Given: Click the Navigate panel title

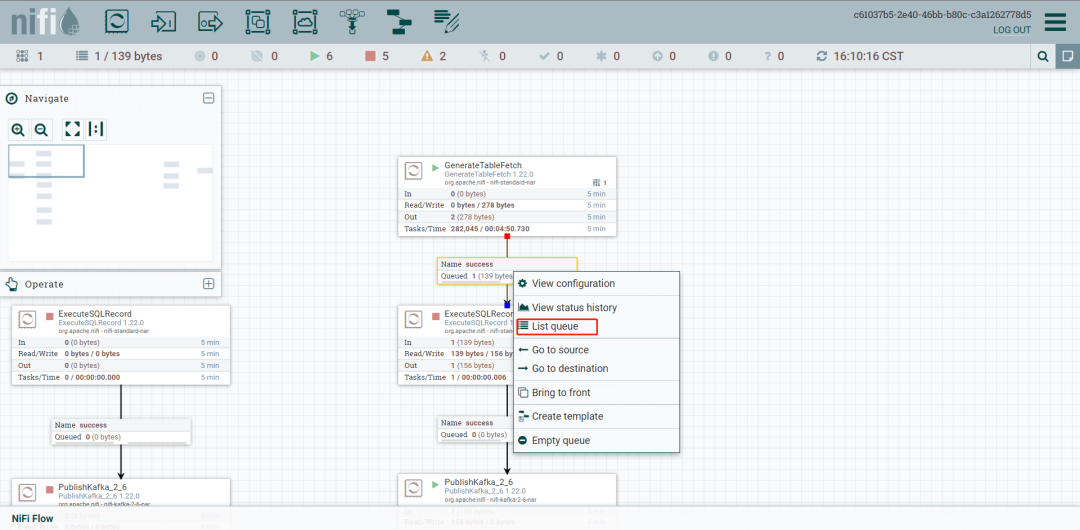Looking at the screenshot, I should click(47, 99).
